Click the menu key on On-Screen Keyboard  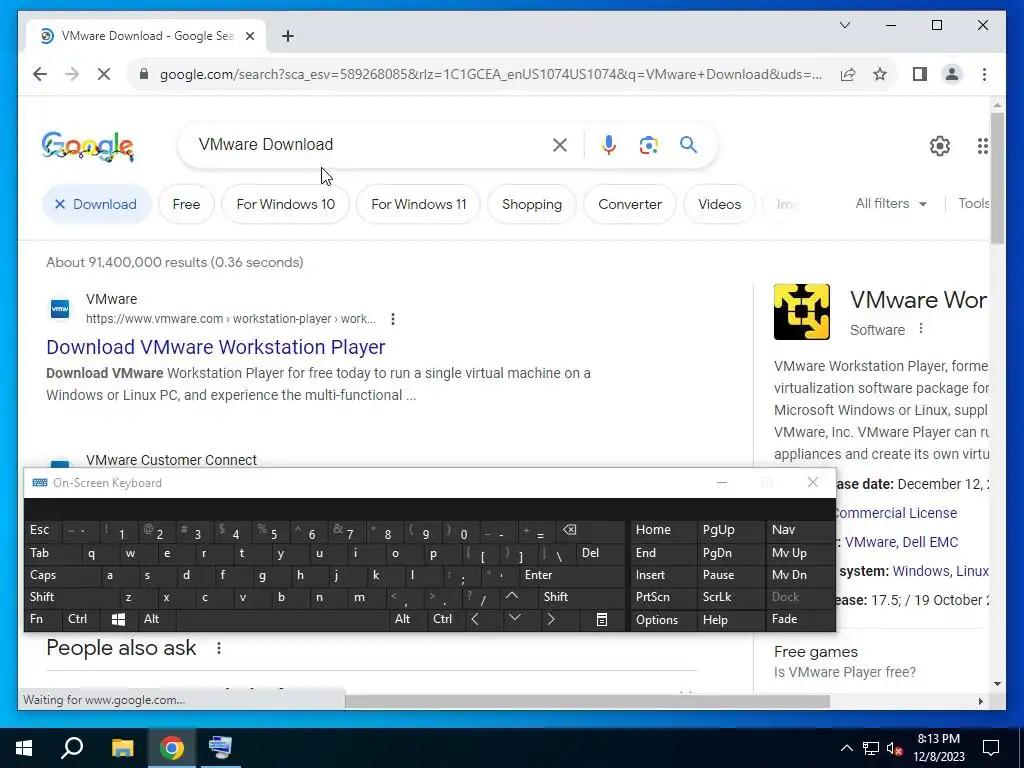coord(601,619)
